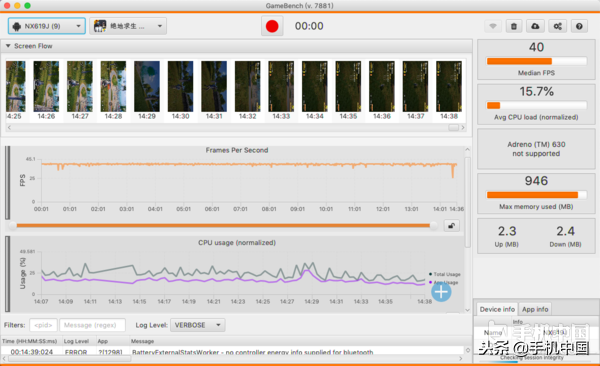Click the Frames Per Second chart title
Image resolution: width=600 pixels, height=366 pixels.
point(237,150)
